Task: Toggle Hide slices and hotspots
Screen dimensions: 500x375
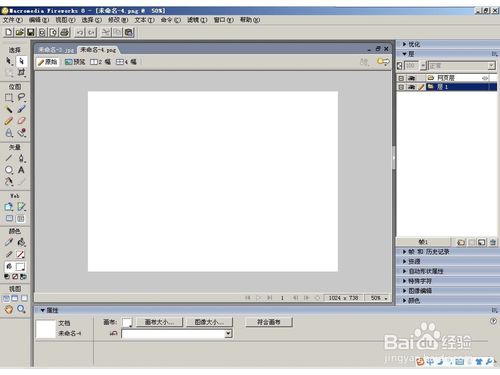Action: (9, 219)
